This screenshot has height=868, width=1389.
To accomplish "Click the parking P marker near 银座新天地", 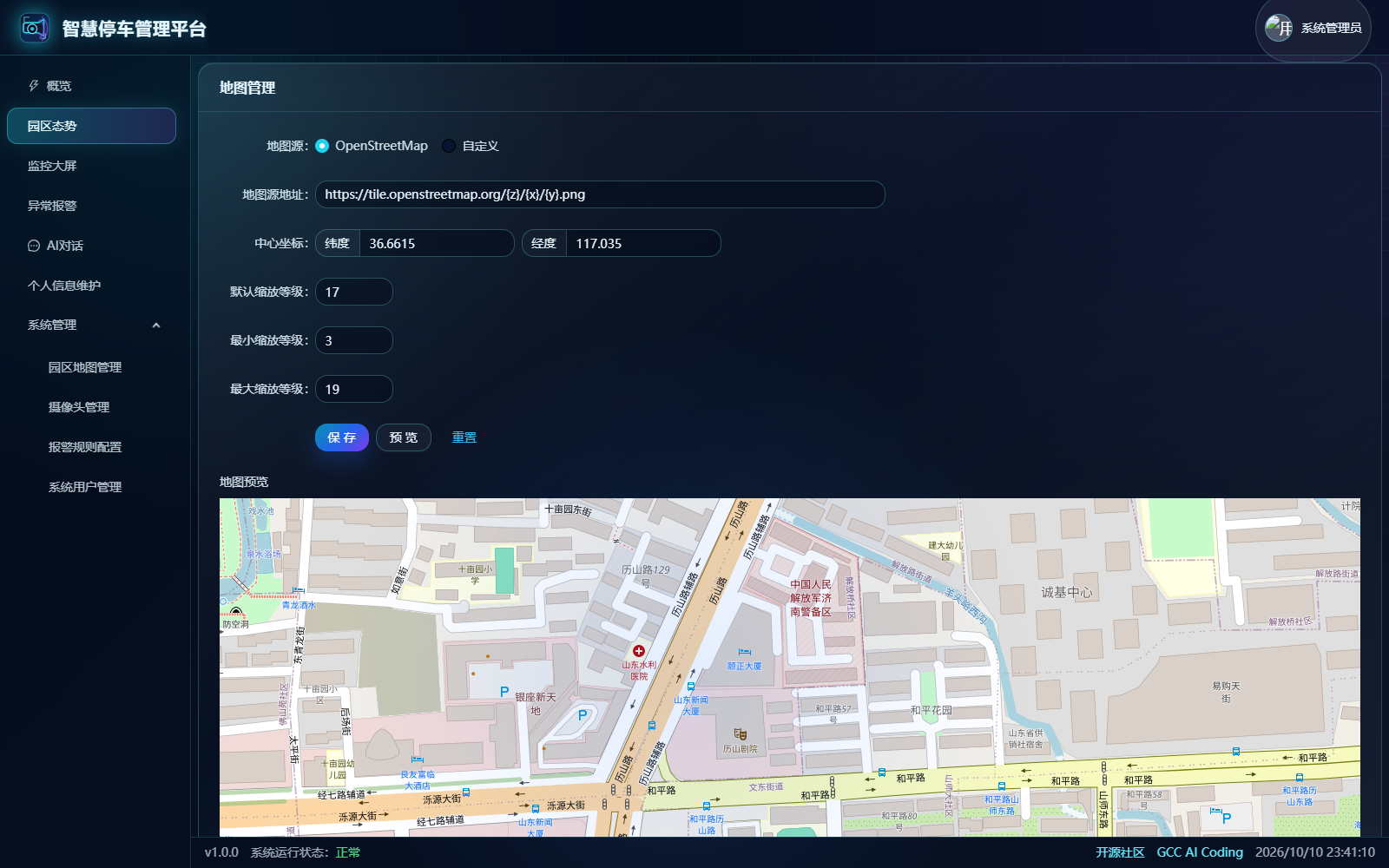I will coord(504,692).
